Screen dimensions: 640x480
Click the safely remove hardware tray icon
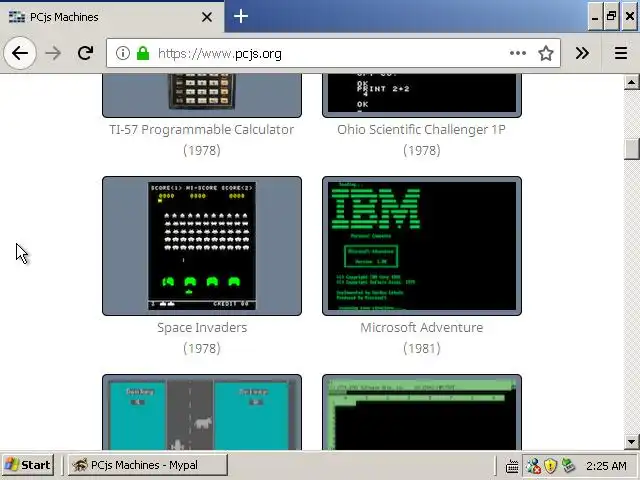click(x=568, y=465)
